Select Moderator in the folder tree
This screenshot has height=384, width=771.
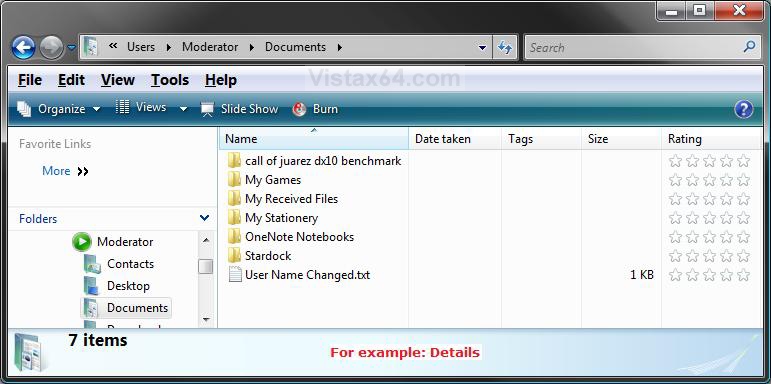coord(125,242)
